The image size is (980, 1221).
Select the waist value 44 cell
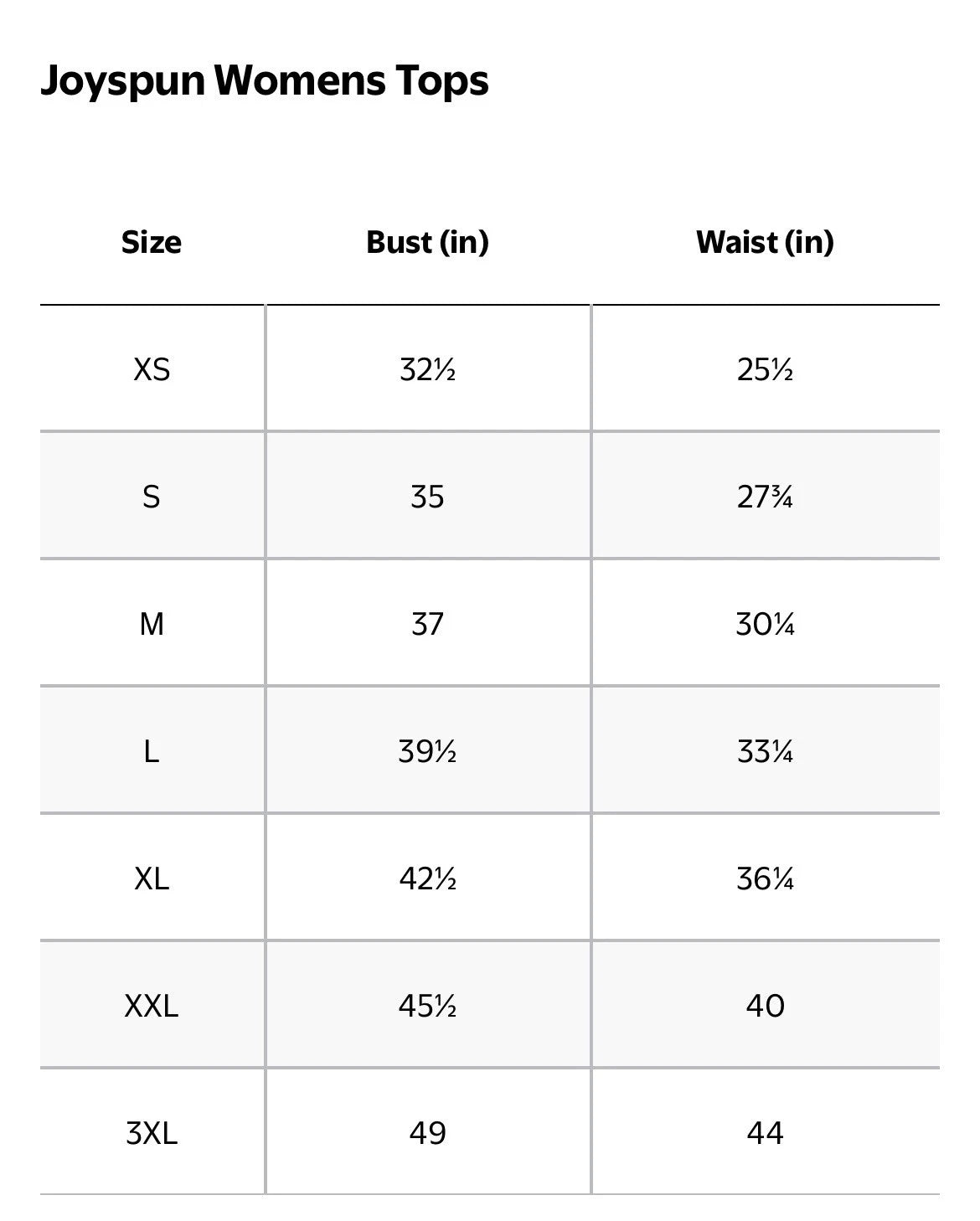pyautogui.click(x=765, y=1133)
